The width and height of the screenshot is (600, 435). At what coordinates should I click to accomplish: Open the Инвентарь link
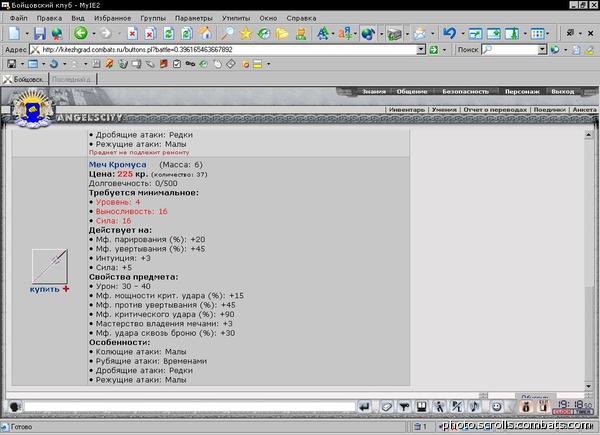[407, 110]
